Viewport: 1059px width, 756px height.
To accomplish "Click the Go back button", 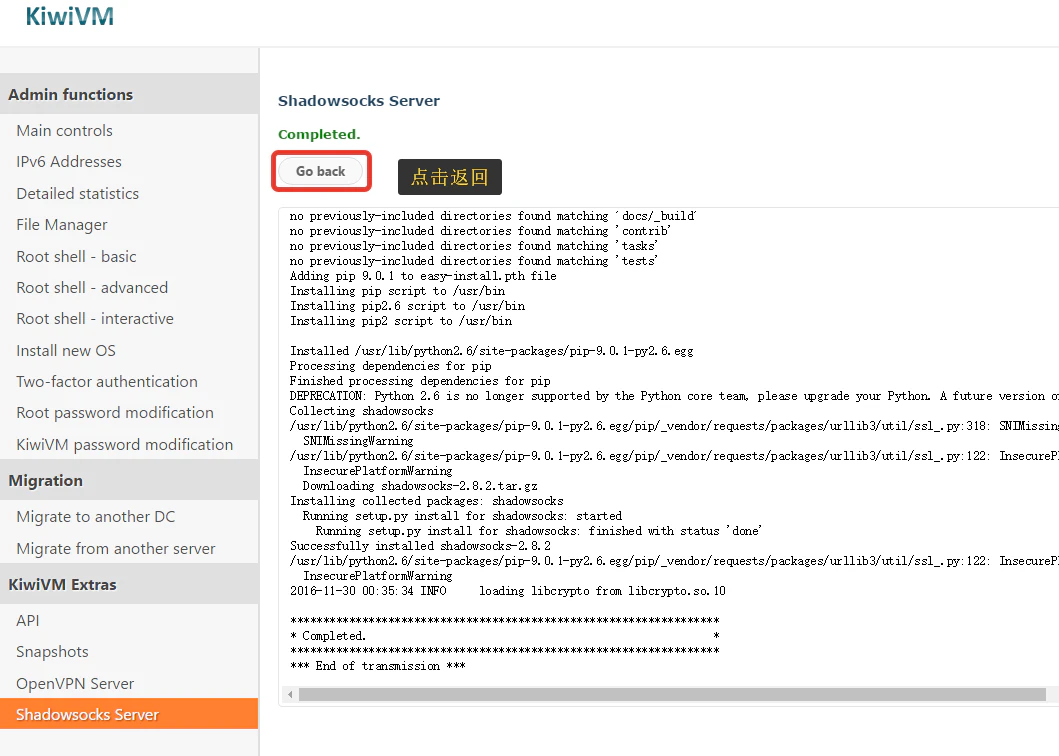I will [x=321, y=172].
